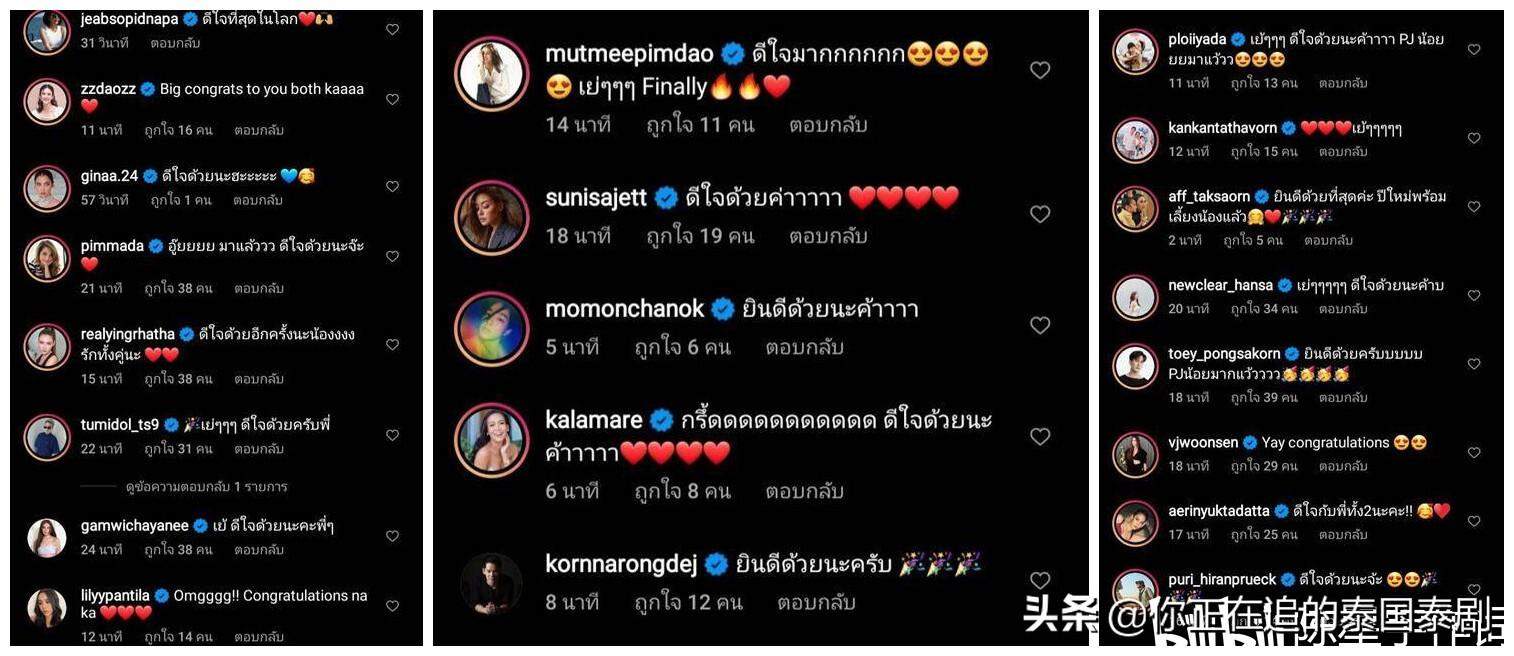Image resolution: width=1514 pixels, height=656 pixels.
Task: View the 38 likes on pimmada's comment
Action: click(x=179, y=288)
